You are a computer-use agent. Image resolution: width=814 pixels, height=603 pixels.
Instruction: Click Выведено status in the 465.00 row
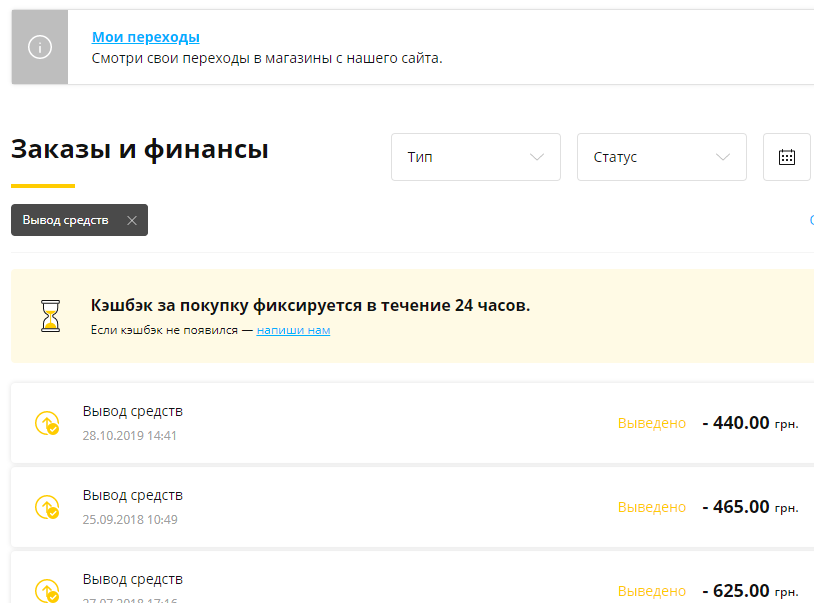coord(652,507)
